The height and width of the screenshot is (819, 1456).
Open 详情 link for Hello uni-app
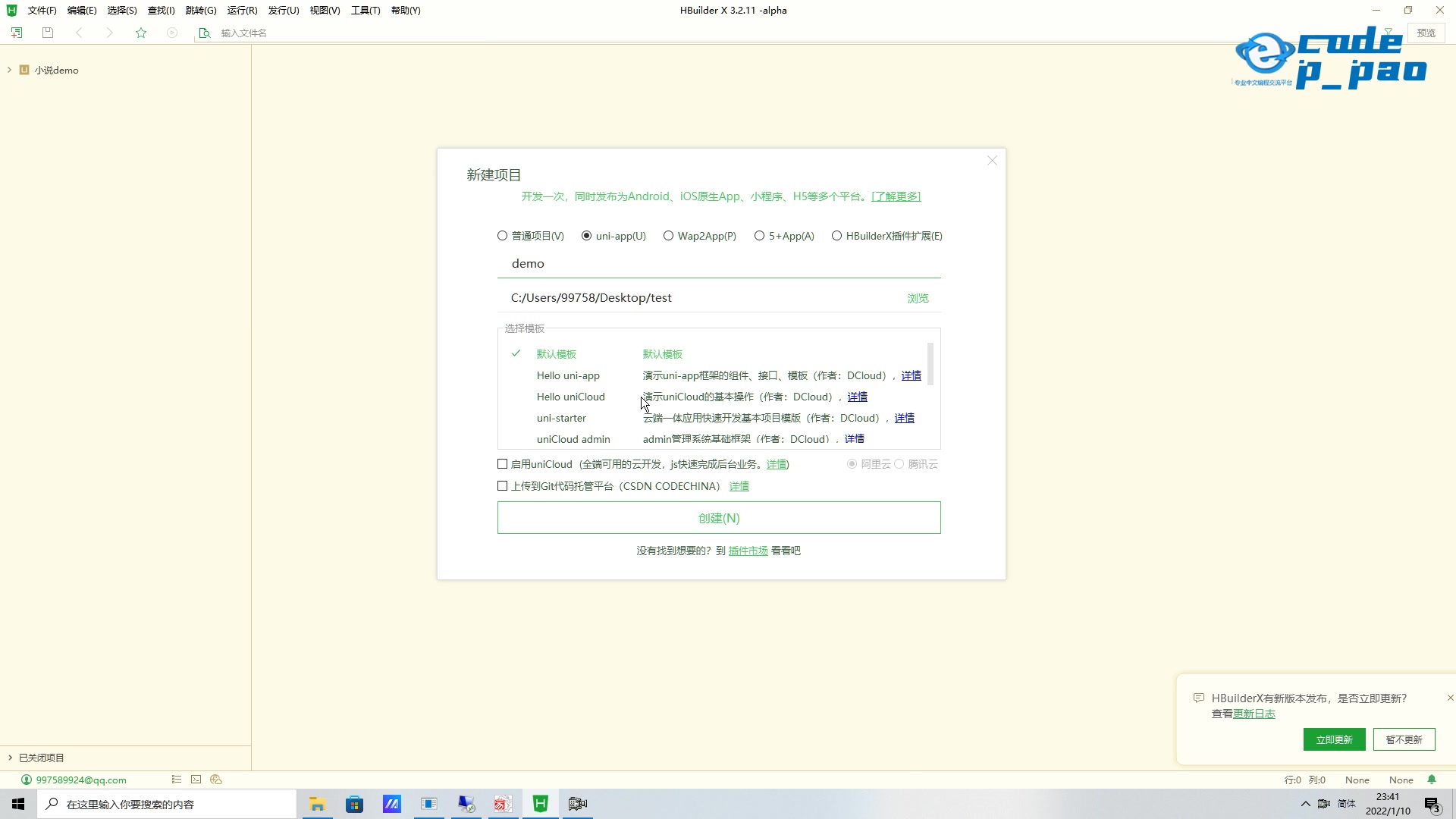(x=911, y=375)
